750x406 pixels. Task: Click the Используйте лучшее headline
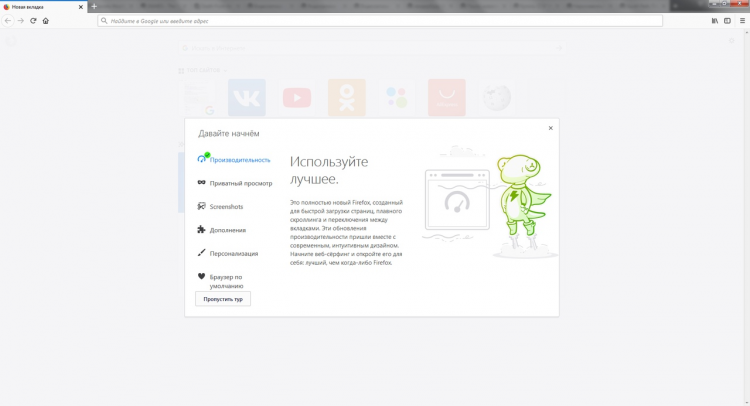[329, 170]
